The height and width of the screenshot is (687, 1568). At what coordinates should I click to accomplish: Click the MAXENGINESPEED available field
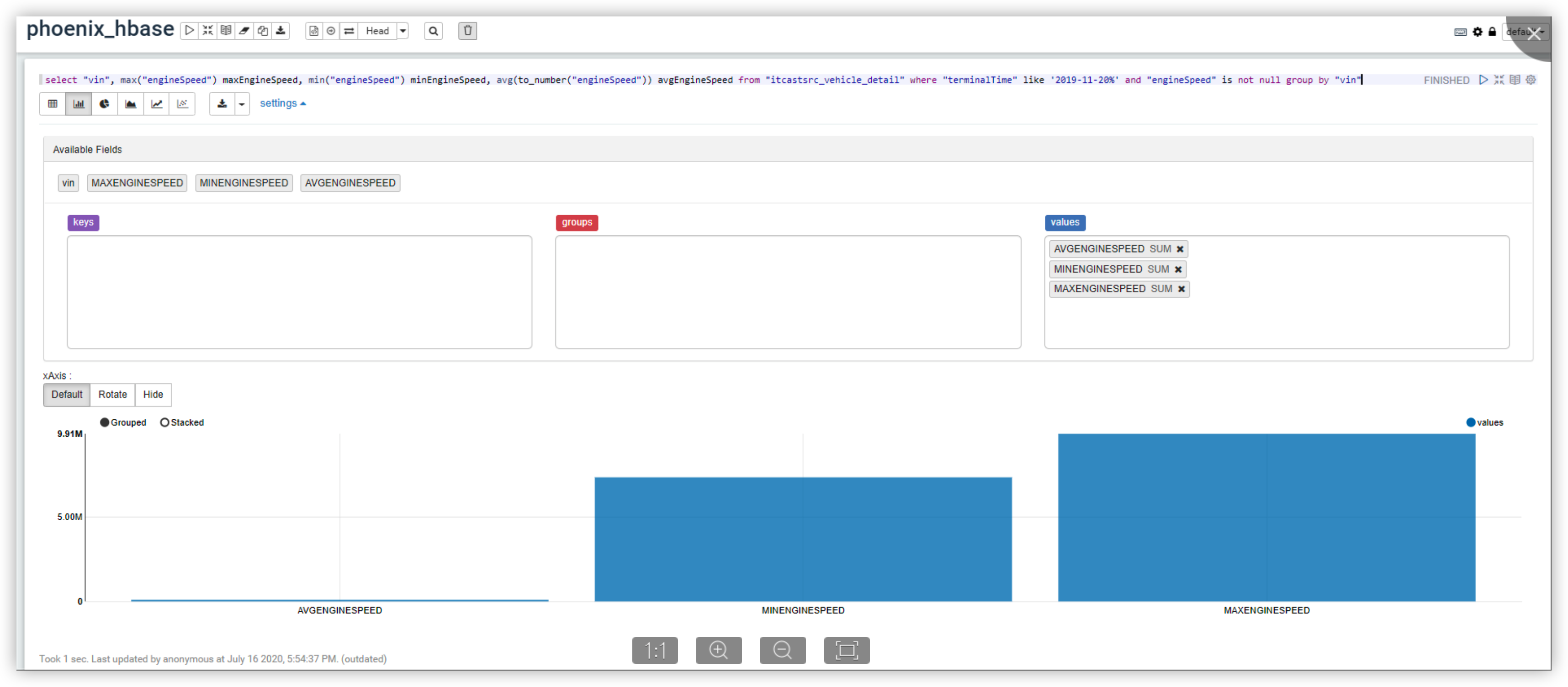point(137,183)
